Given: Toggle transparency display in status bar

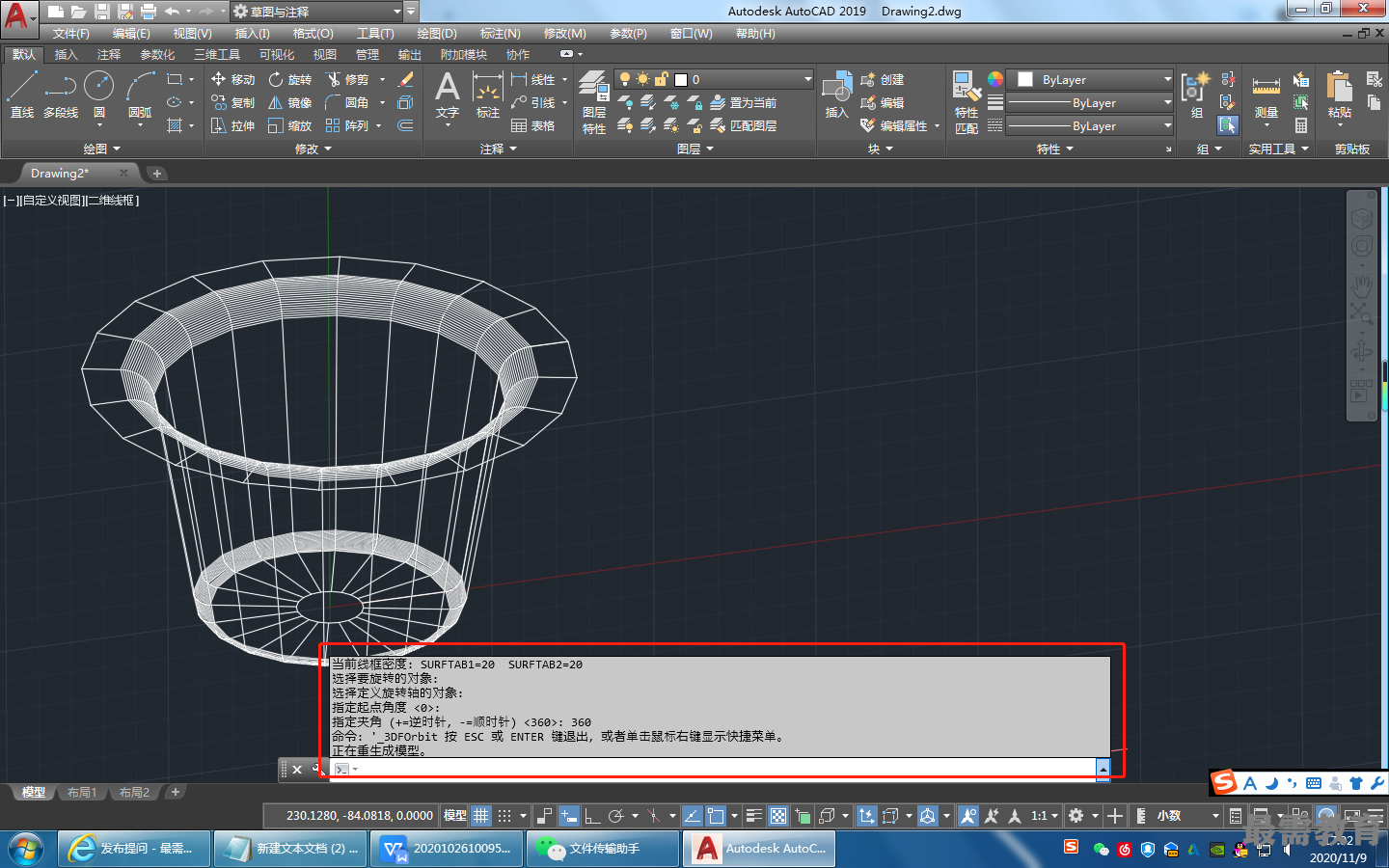Looking at the screenshot, I should point(778,816).
